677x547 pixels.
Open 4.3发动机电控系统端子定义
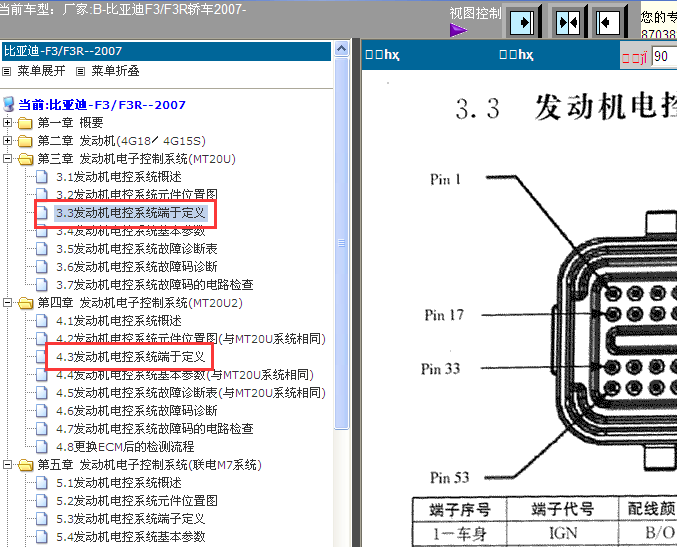130,357
